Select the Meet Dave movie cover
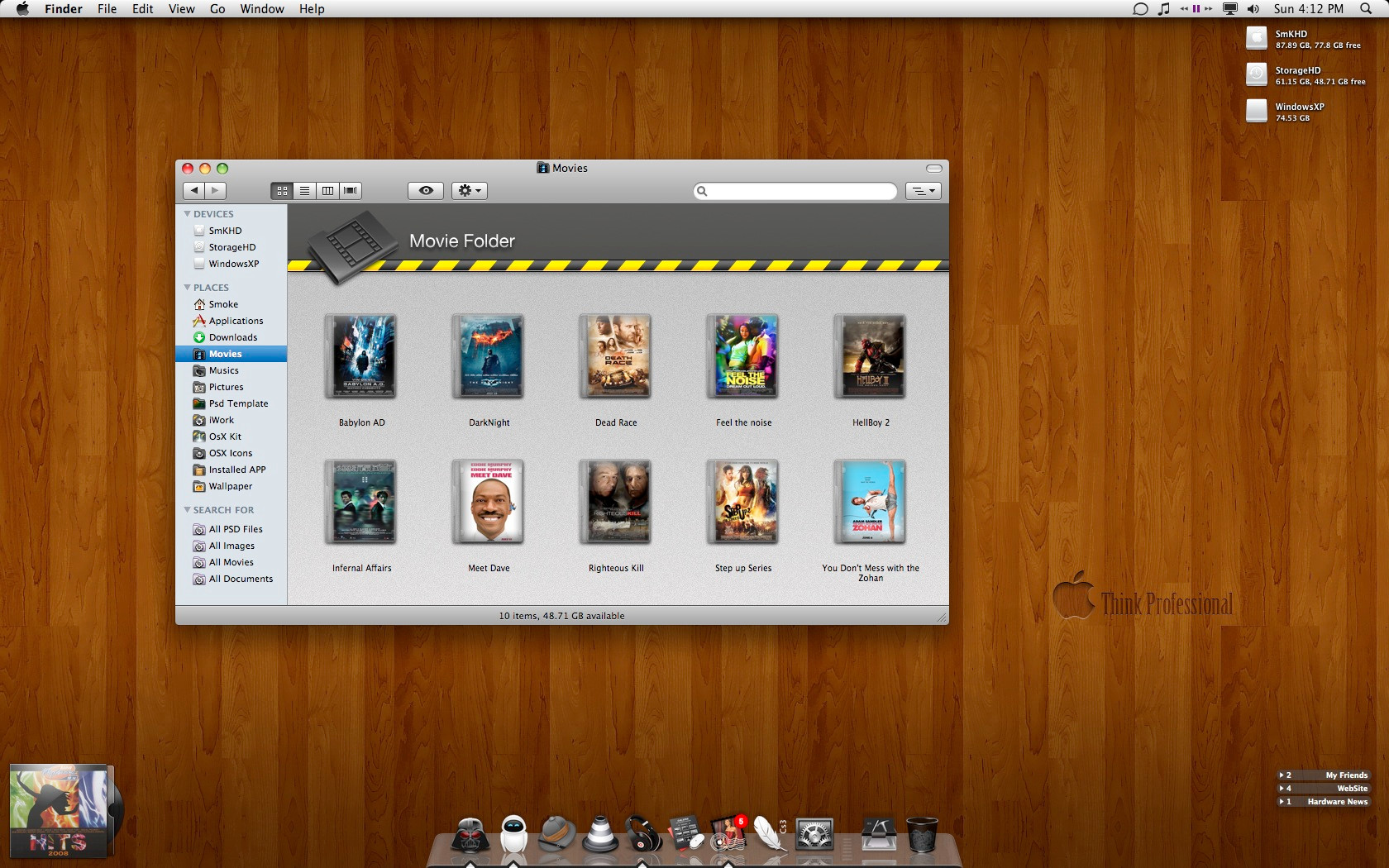 (x=489, y=502)
